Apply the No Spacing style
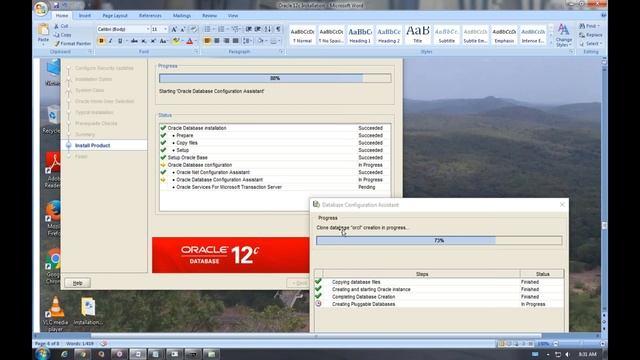This screenshot has width=640, height=360. pos(331,35)
